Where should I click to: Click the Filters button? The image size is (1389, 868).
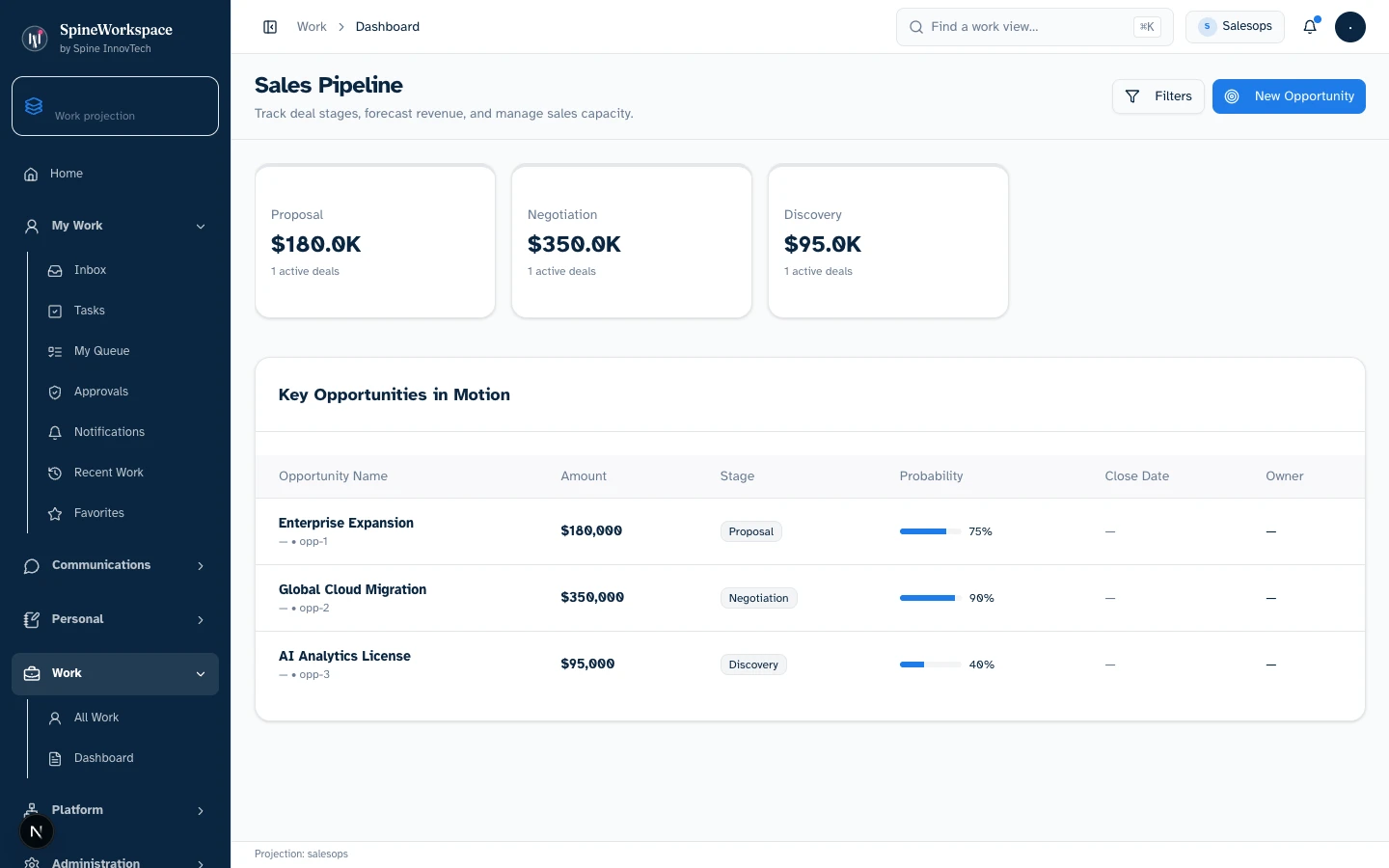1158,96
